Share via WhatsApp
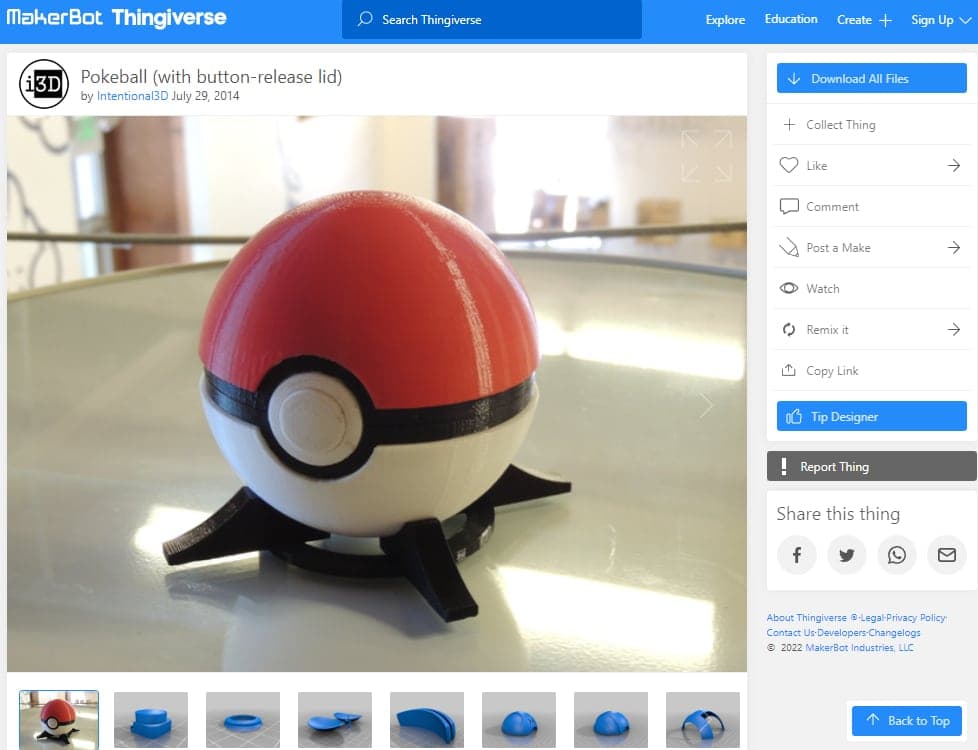The width and height of the screenshot is (978, 750). (896, 555)
